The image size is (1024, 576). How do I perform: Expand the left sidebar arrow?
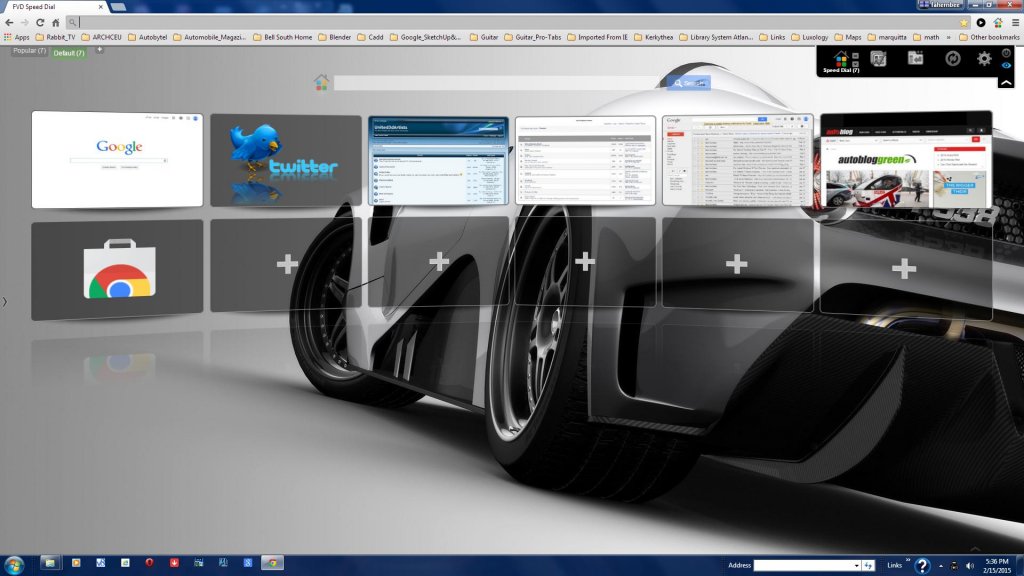tap(5, 302)
